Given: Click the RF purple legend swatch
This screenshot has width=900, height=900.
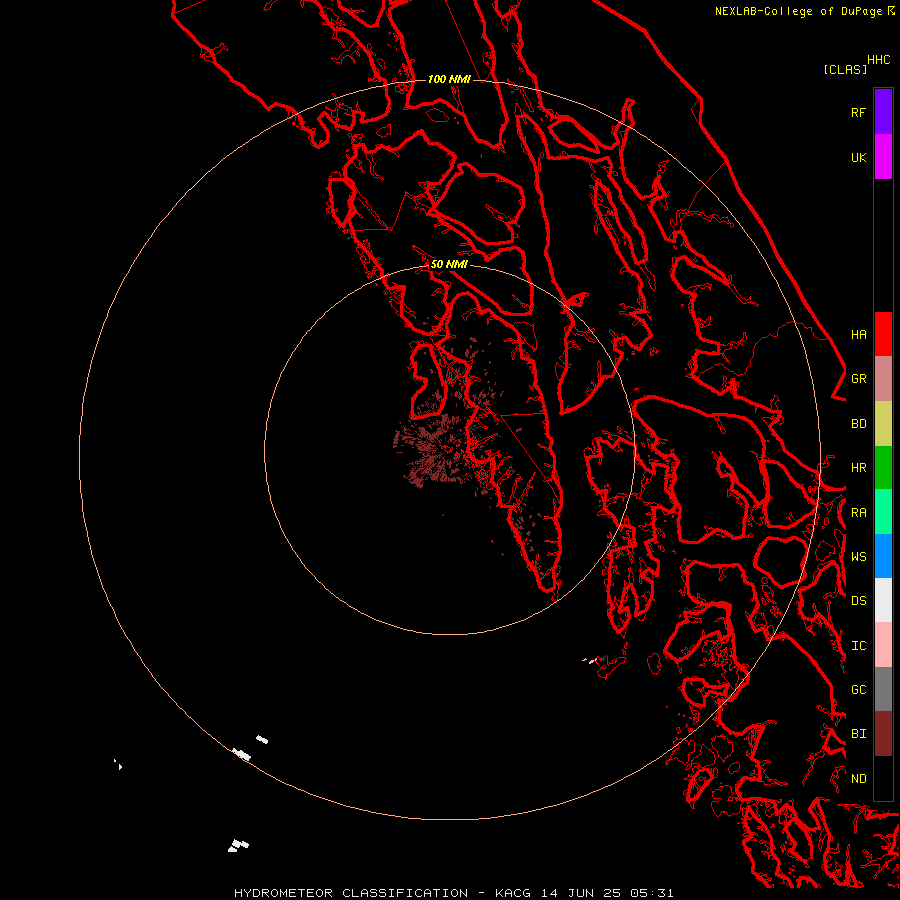Looking at the screenshot, I should point(883,112).
